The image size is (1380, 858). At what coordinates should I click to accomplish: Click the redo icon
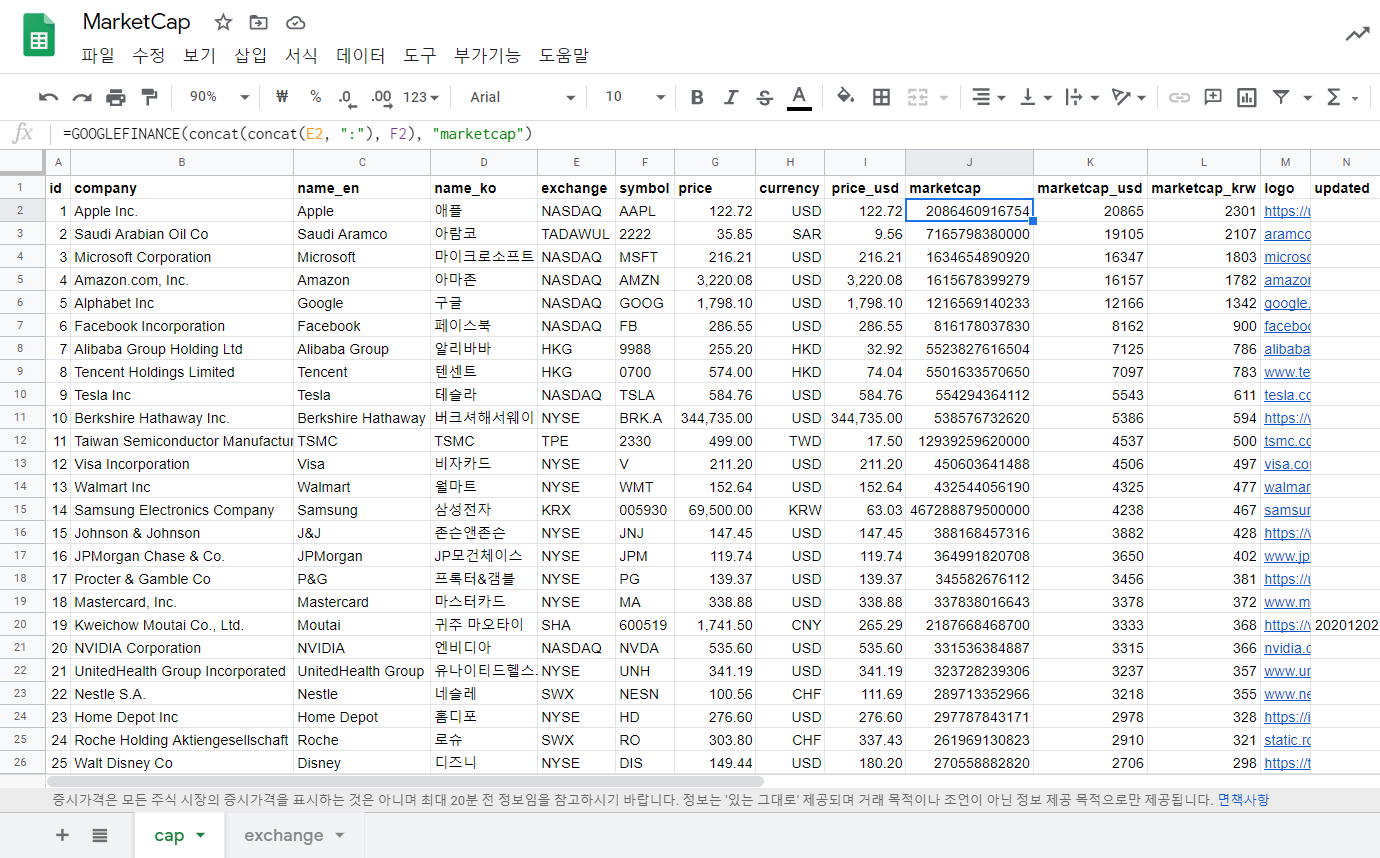point(82,97)
